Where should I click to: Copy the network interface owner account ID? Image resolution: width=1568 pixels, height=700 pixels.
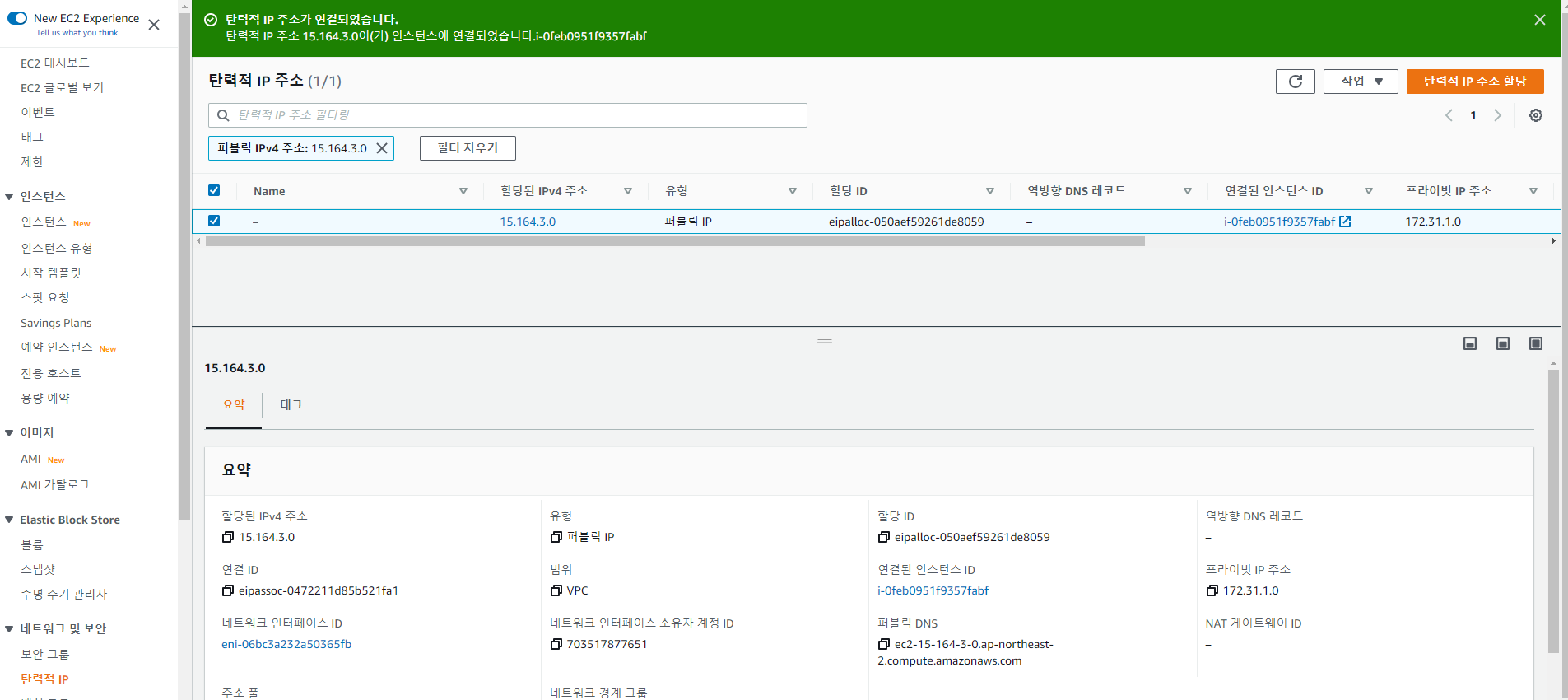556,644
